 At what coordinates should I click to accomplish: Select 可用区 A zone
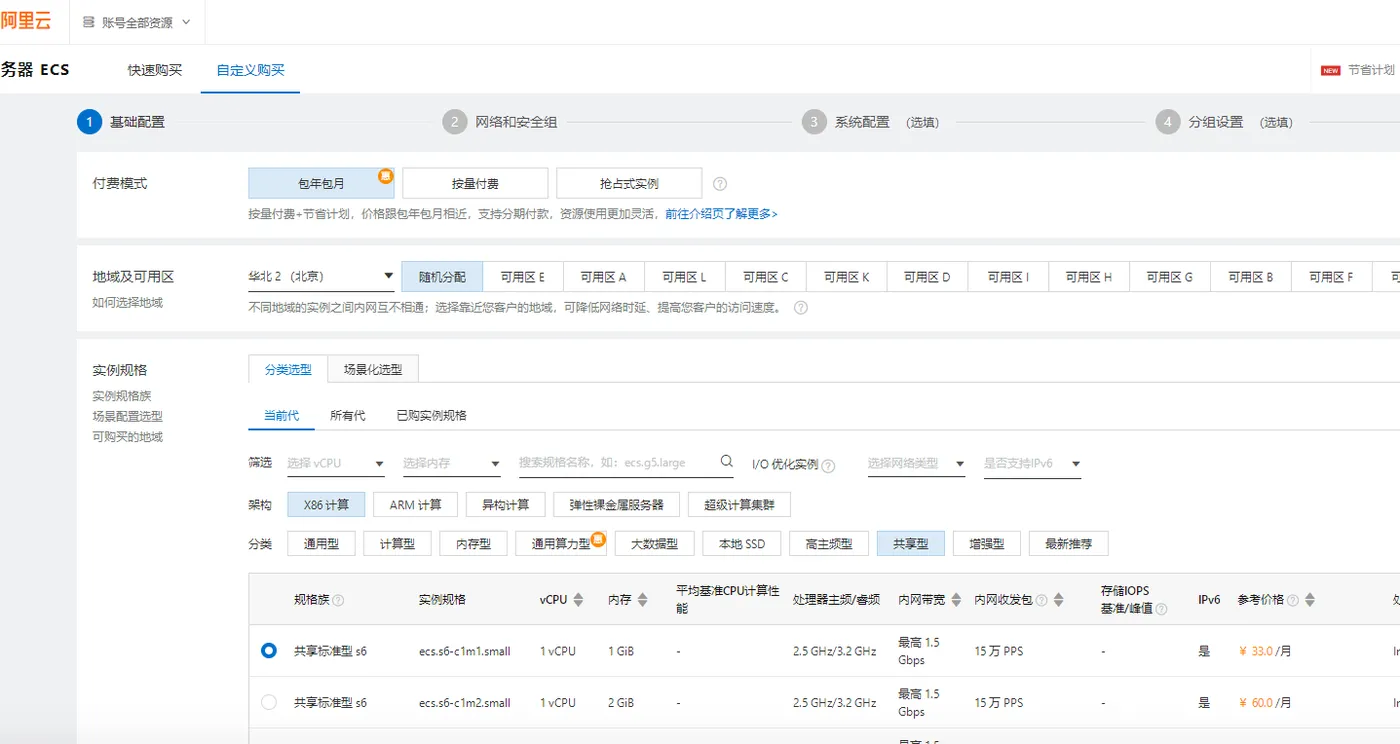tap(604, 277)
